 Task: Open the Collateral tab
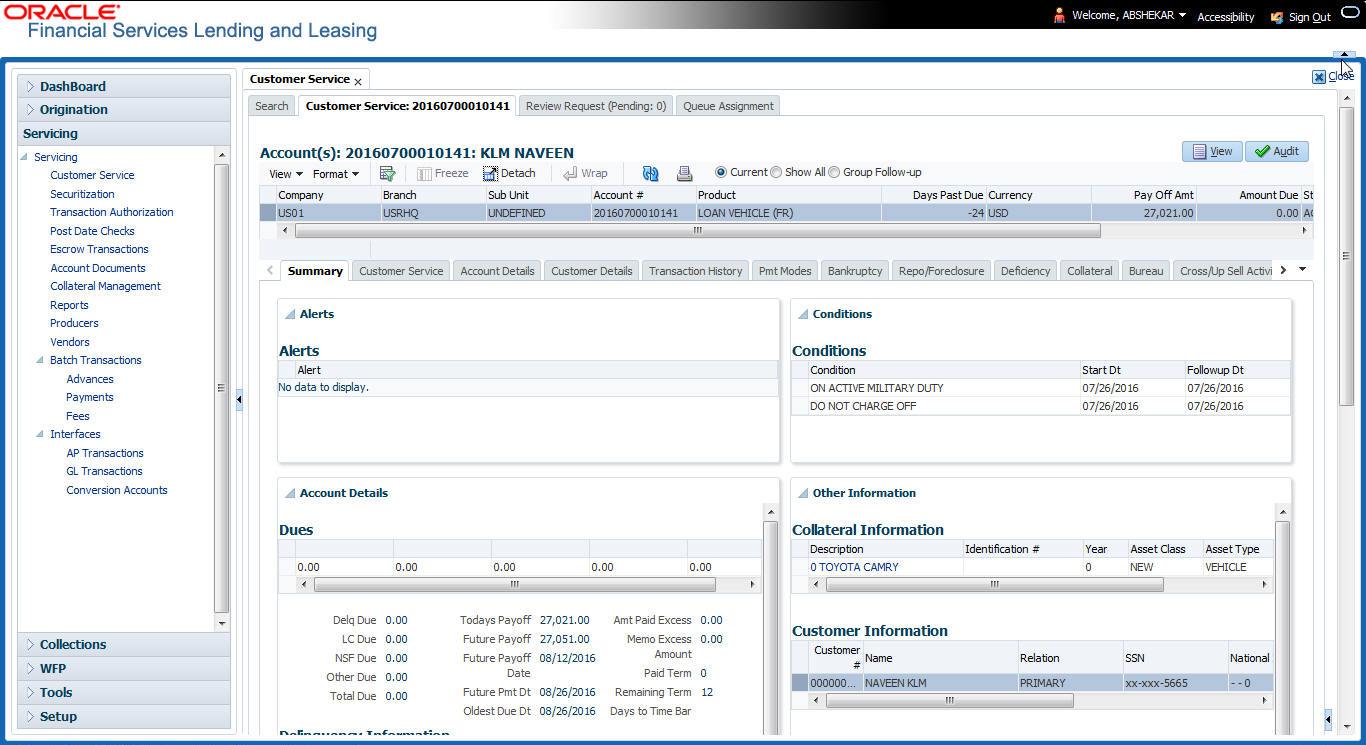pos(1089,271)
